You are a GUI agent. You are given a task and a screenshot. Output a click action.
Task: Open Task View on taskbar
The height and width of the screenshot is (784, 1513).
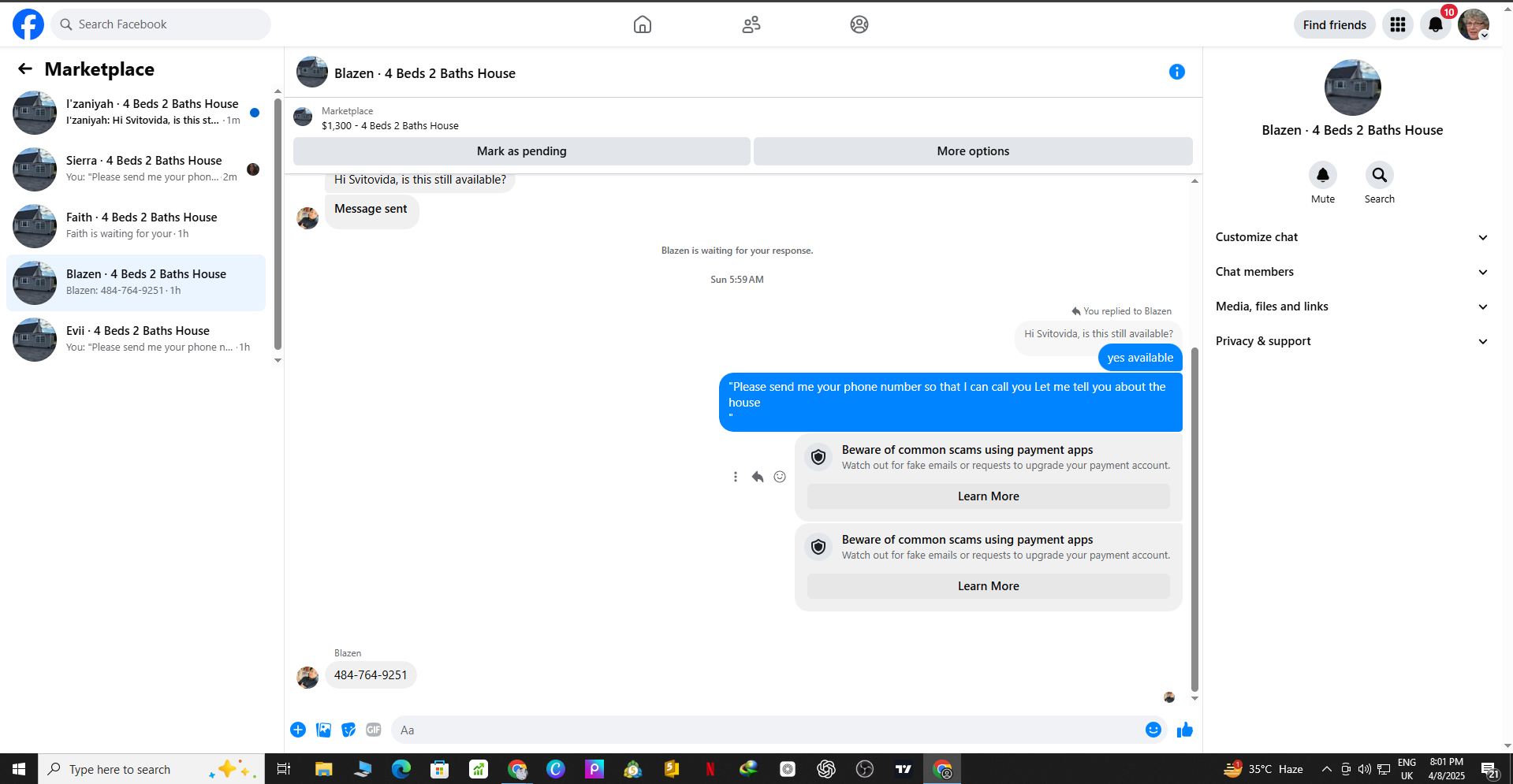284,769
